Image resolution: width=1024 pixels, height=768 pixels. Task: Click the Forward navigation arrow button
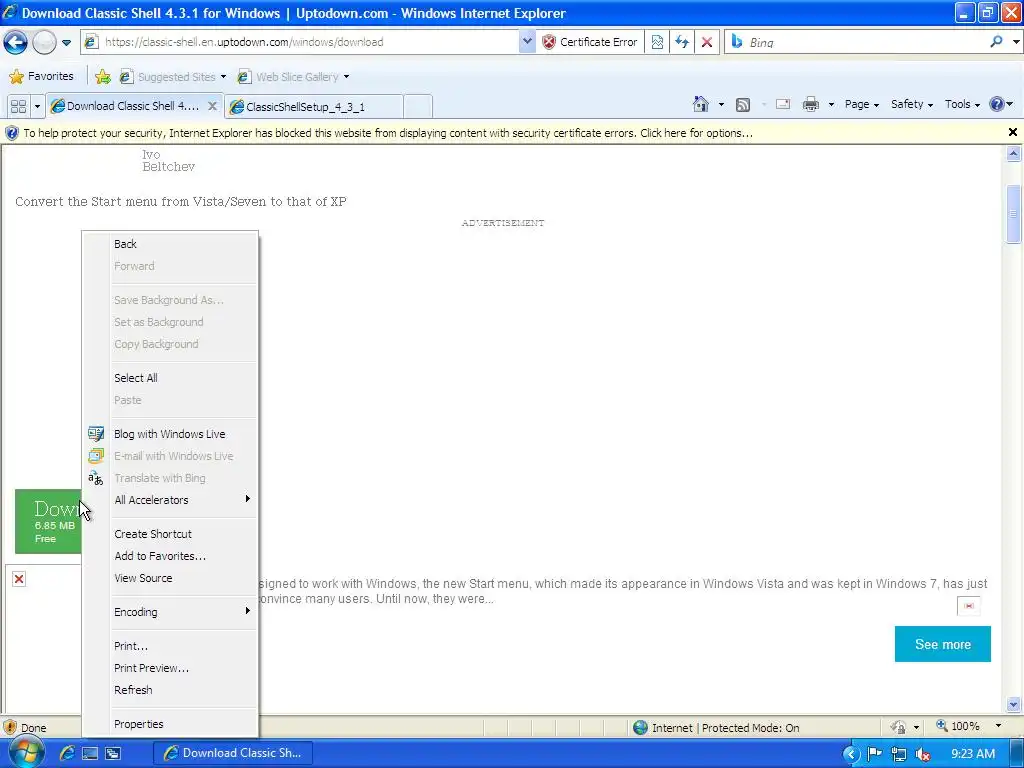click(x=44, y=42)
